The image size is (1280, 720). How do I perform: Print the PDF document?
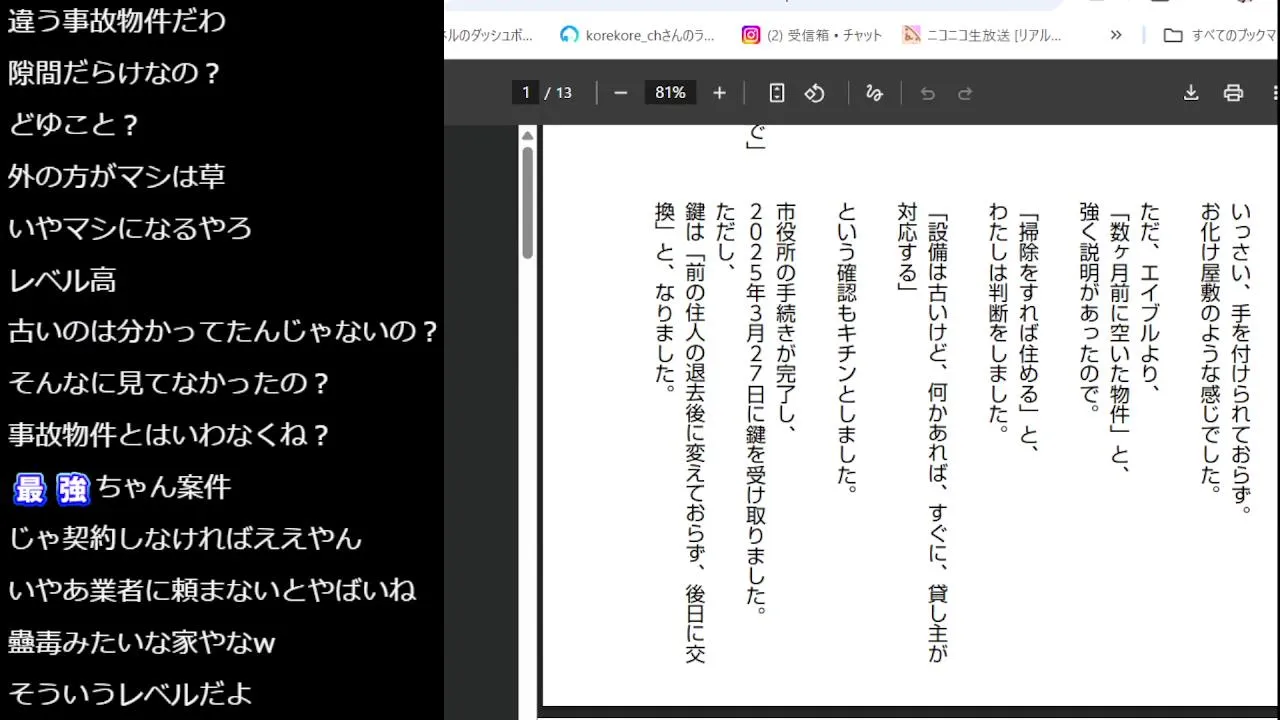1233,93
